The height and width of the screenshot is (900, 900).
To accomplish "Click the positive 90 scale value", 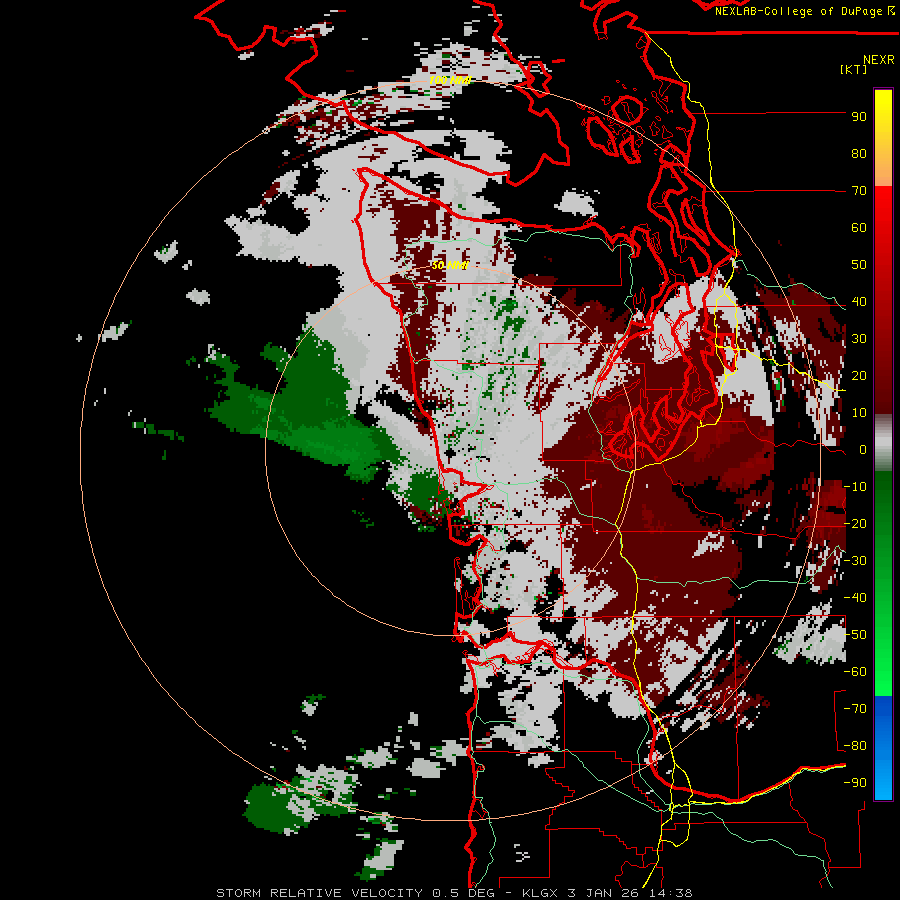I will coord(859,117).
